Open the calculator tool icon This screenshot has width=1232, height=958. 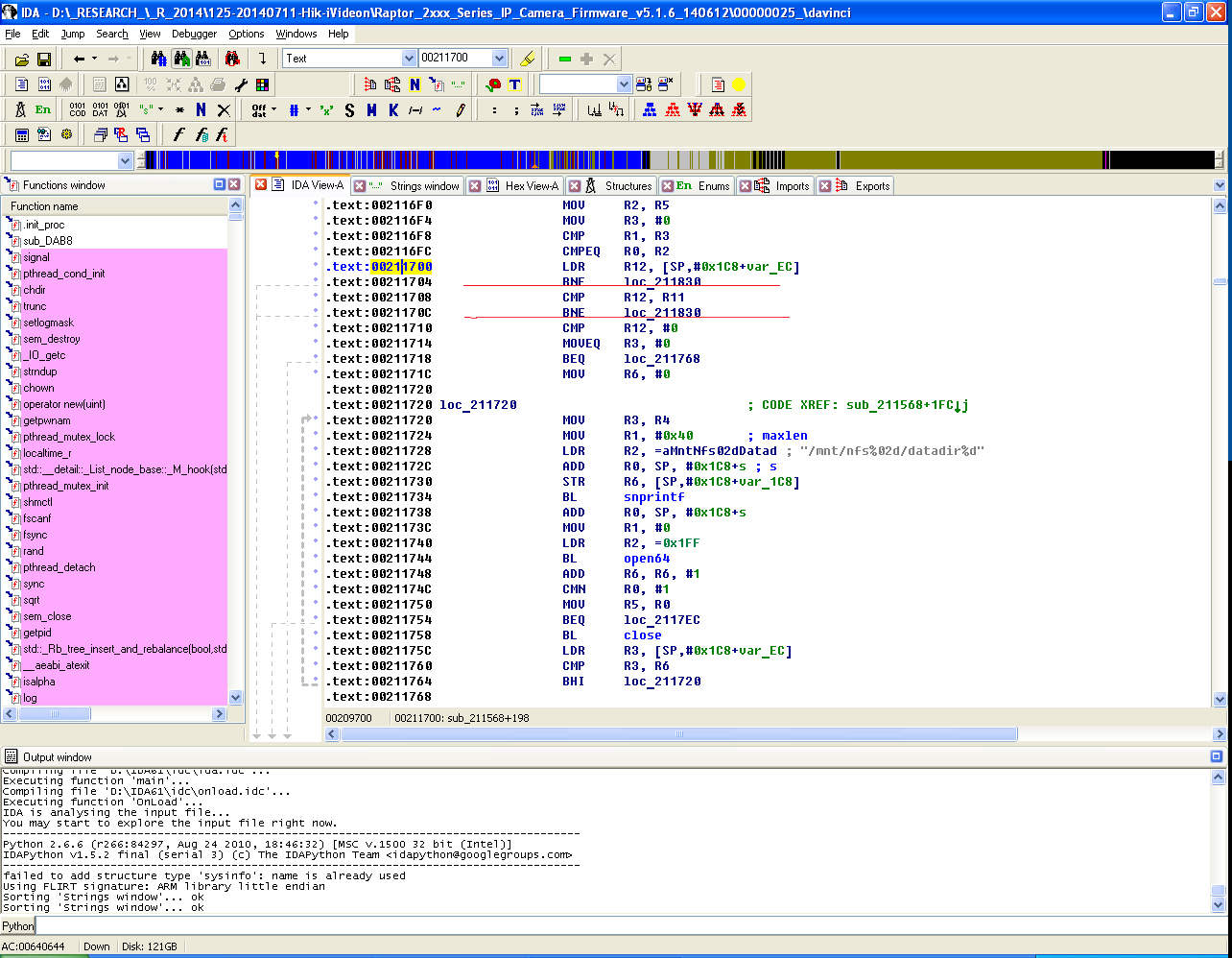[x=21, y=134]
